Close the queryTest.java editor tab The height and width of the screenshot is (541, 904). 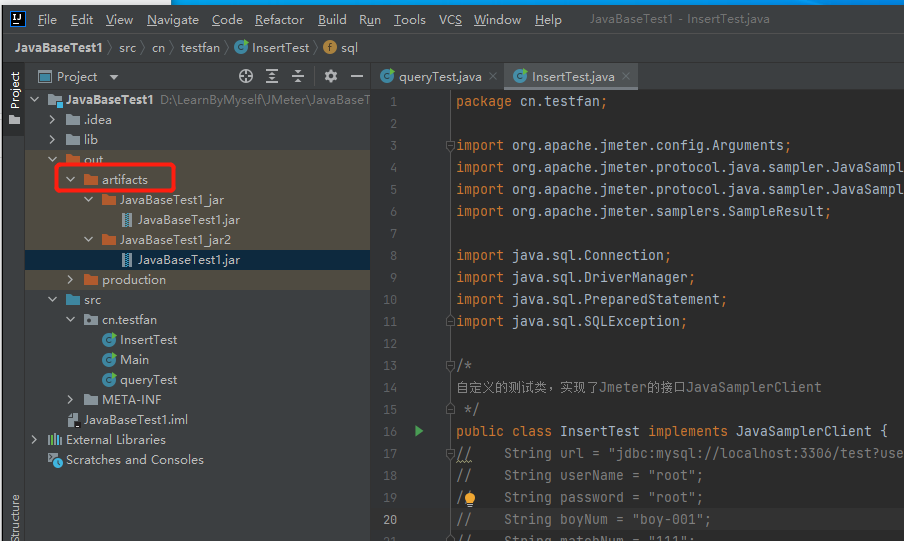coord(493,77)
